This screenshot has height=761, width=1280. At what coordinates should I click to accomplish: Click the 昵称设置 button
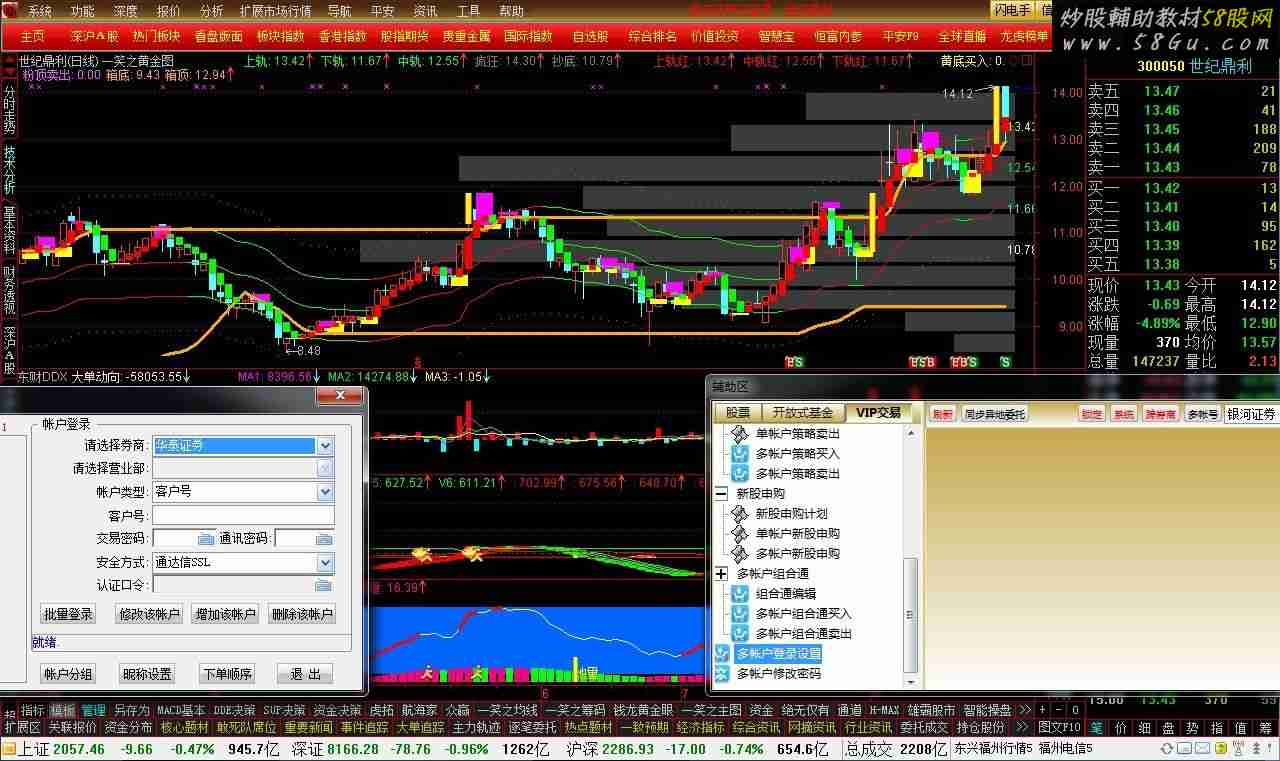click(146, 674)
